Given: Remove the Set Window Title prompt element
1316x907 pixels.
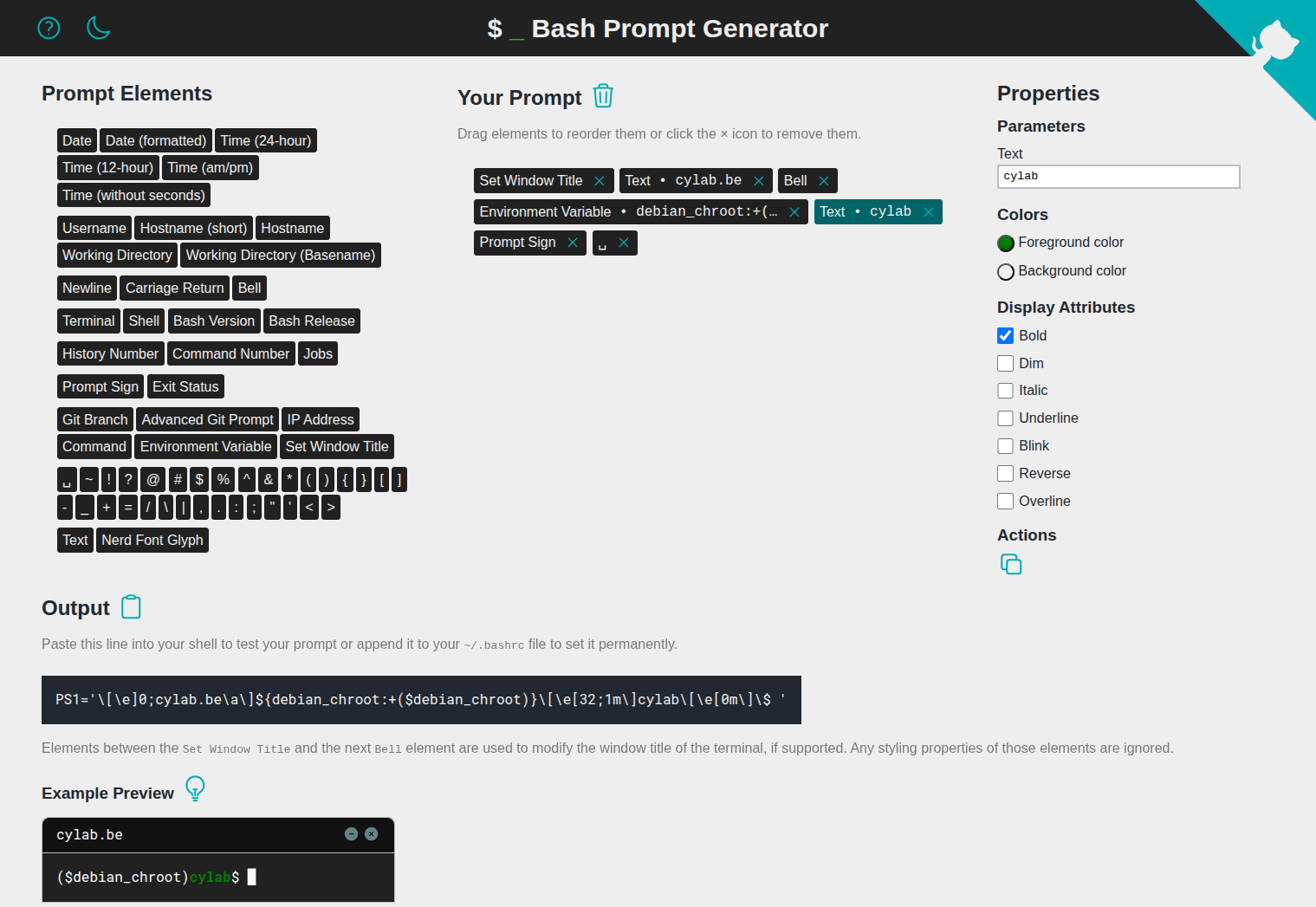Looking at the screenshot, I should tap(600, 181).
